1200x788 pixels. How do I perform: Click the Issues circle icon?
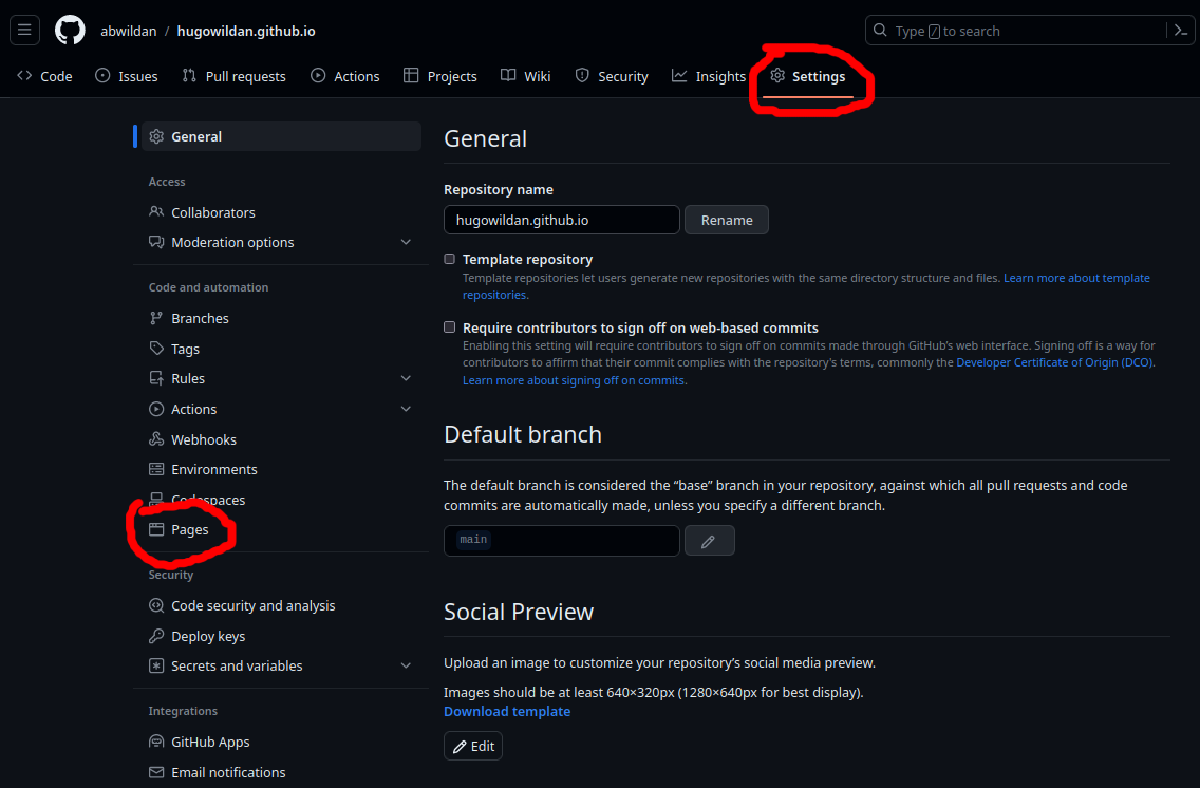tap(103, 76)
